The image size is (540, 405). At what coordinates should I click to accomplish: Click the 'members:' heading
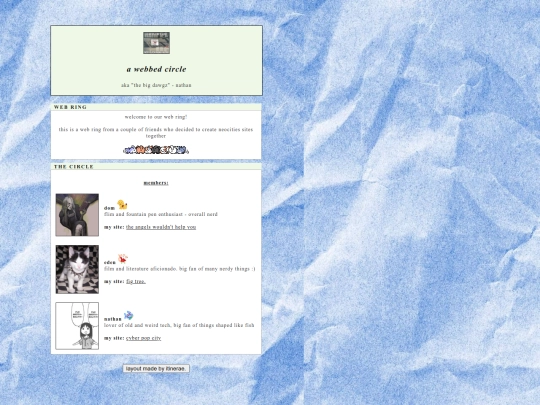[x=156, y=183]
